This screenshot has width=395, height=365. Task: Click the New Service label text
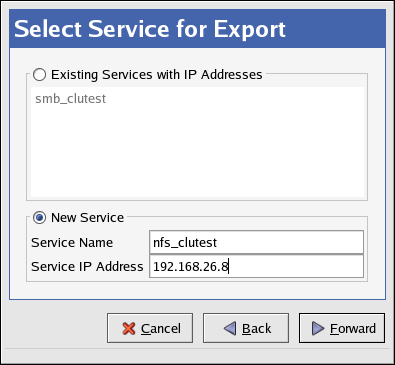pyautogui.click(x=87, y=218)
